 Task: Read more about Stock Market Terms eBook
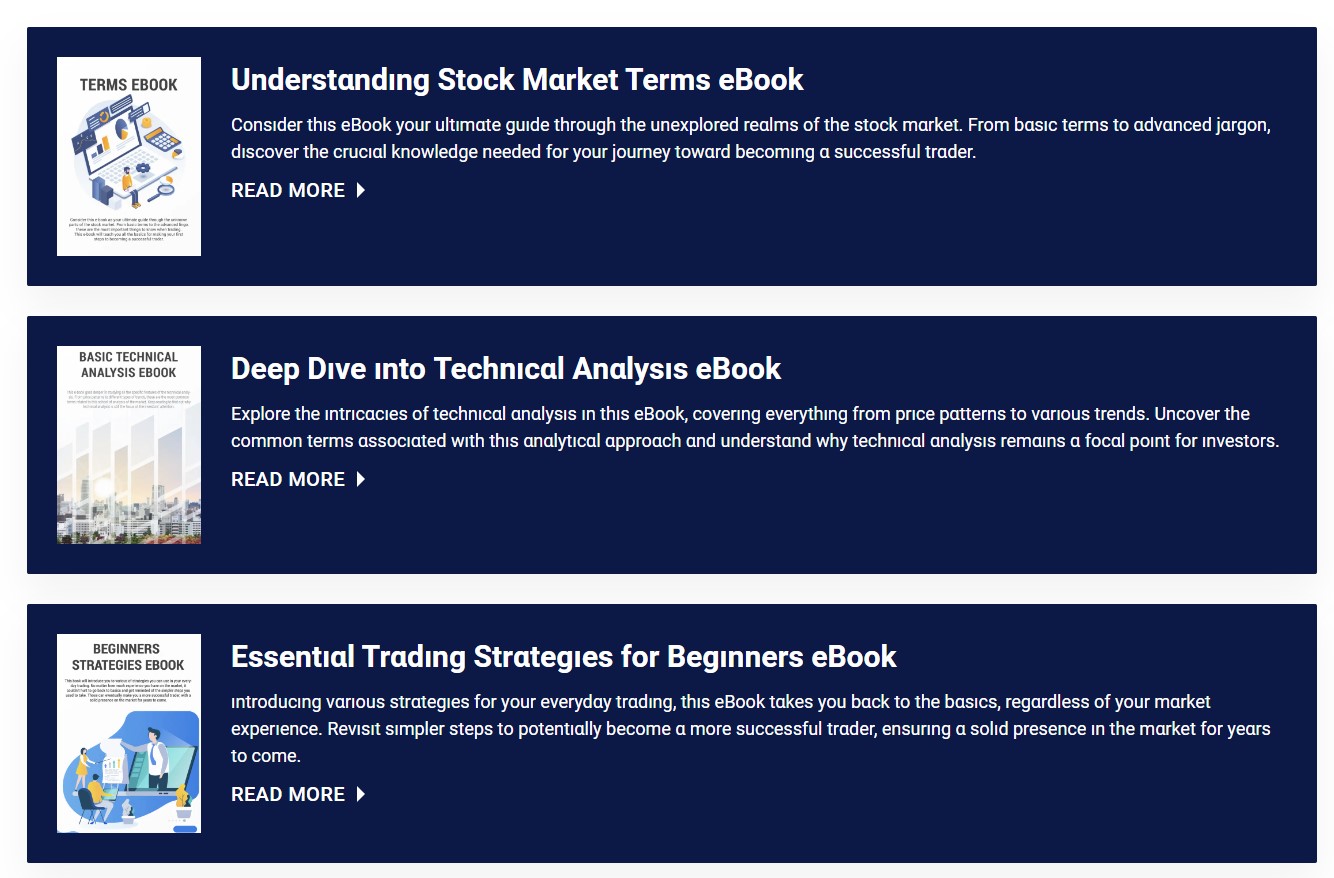(288, 190)
